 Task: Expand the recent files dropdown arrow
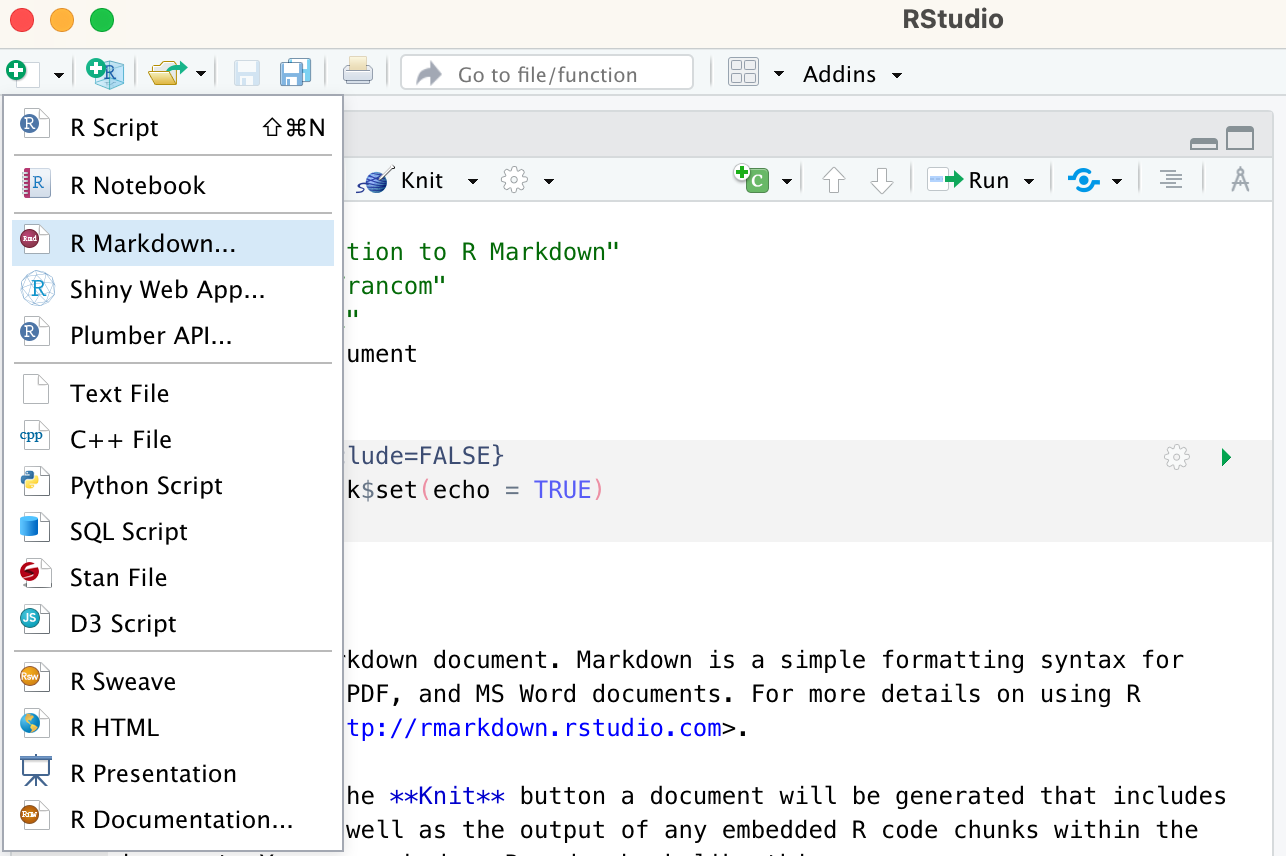pos(201,74)
